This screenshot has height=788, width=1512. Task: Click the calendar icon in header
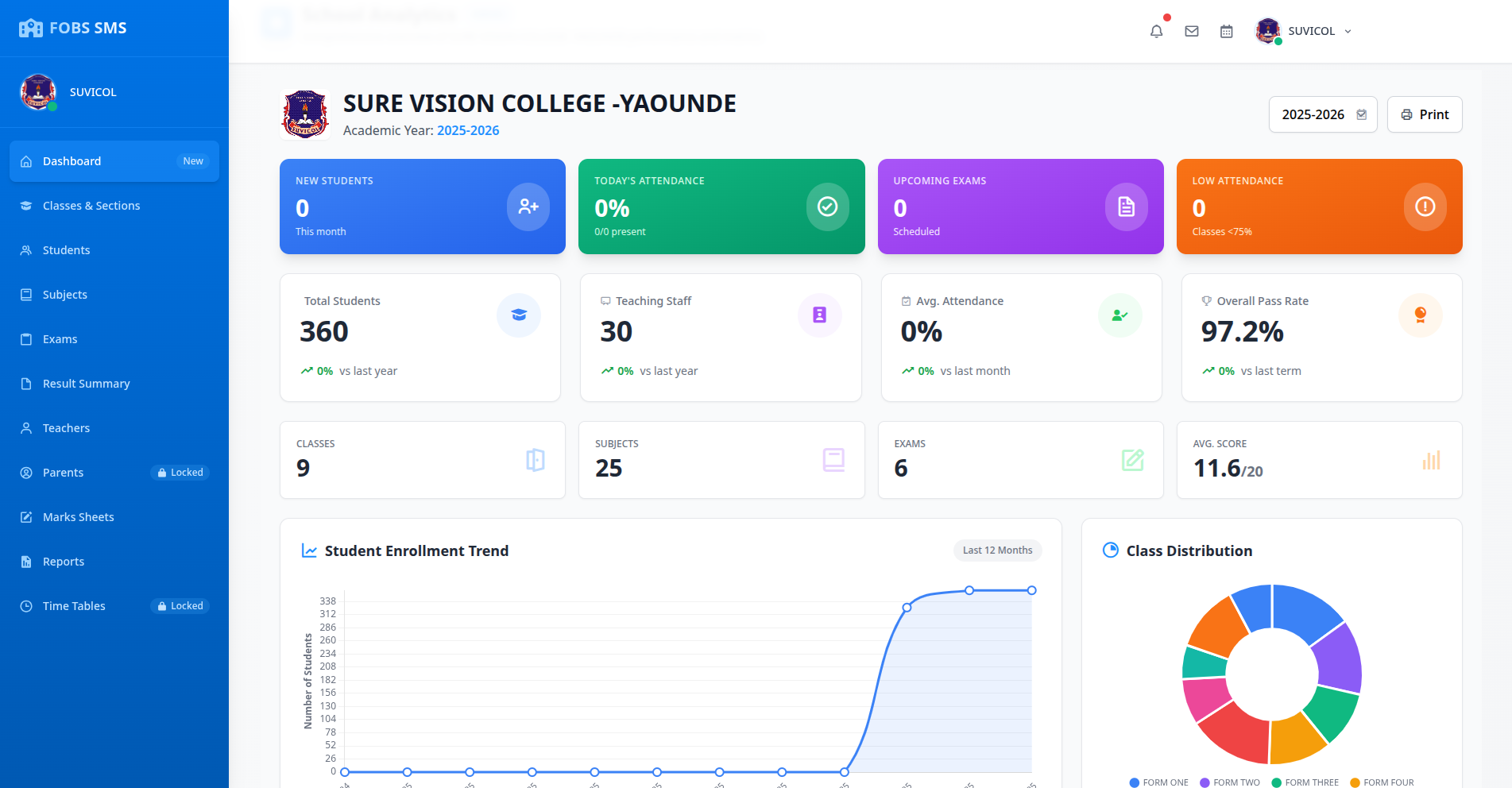(x=1226, y=31)
